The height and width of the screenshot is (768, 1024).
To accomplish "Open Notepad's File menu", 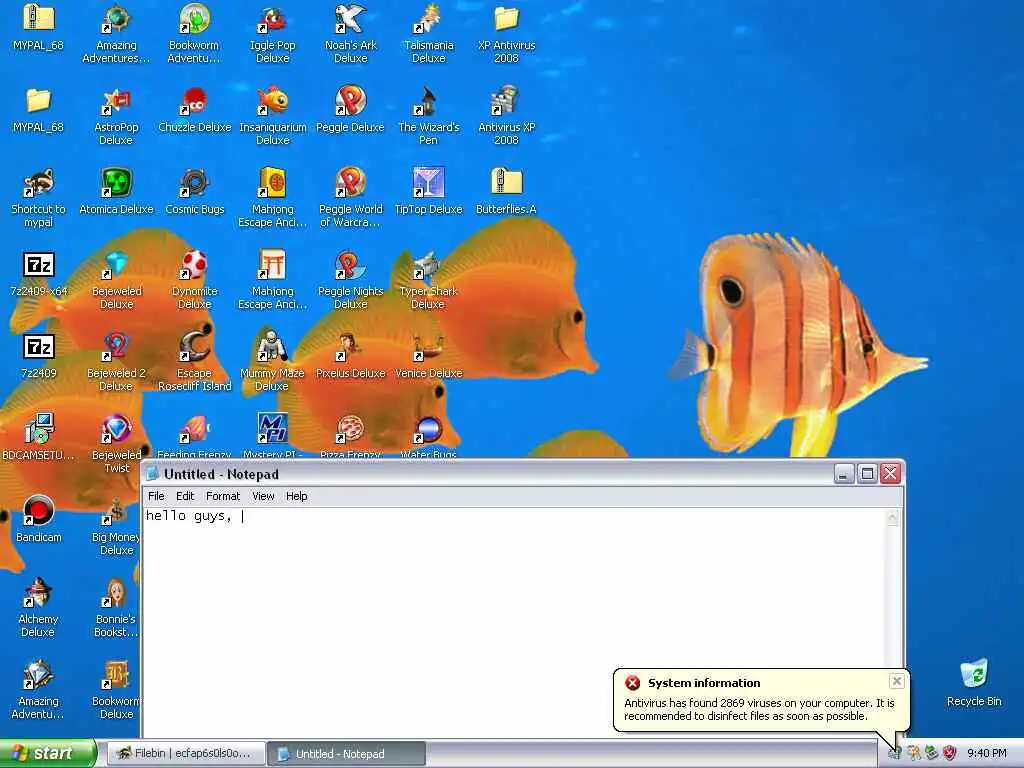I will [156, 496].
